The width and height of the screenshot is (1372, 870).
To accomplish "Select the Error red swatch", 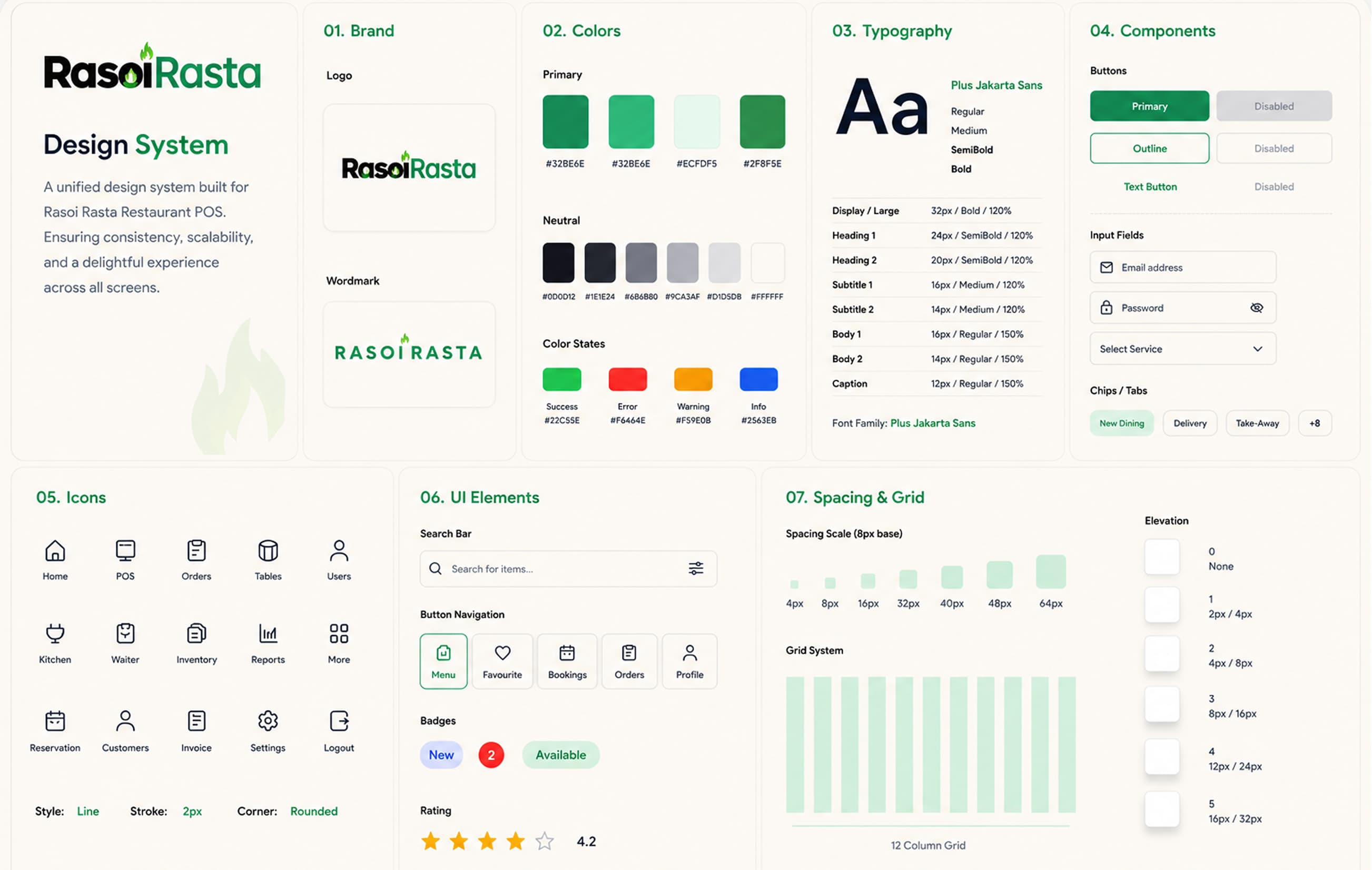I will coord(627,380).
